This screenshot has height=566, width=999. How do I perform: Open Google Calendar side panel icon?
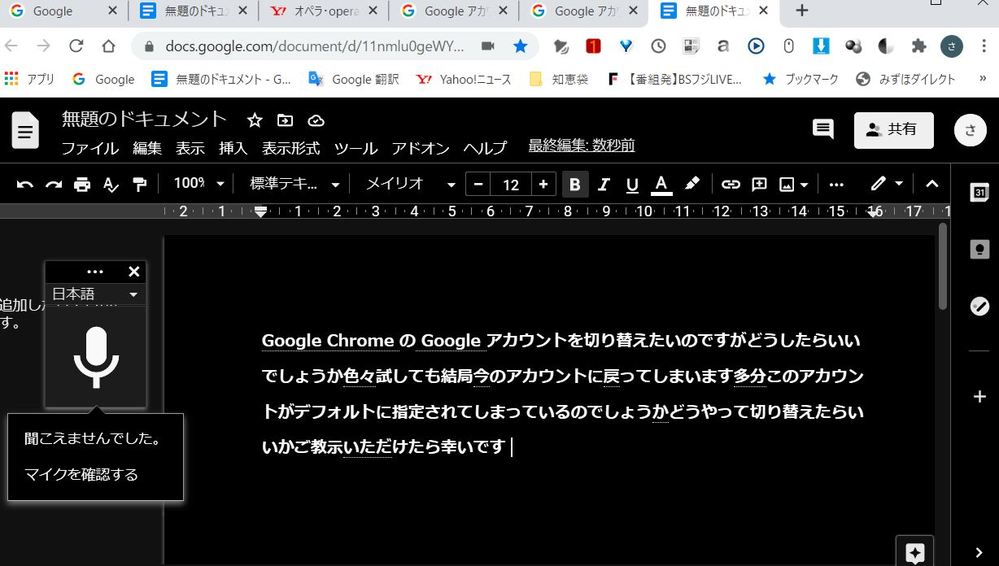[979, 193]
